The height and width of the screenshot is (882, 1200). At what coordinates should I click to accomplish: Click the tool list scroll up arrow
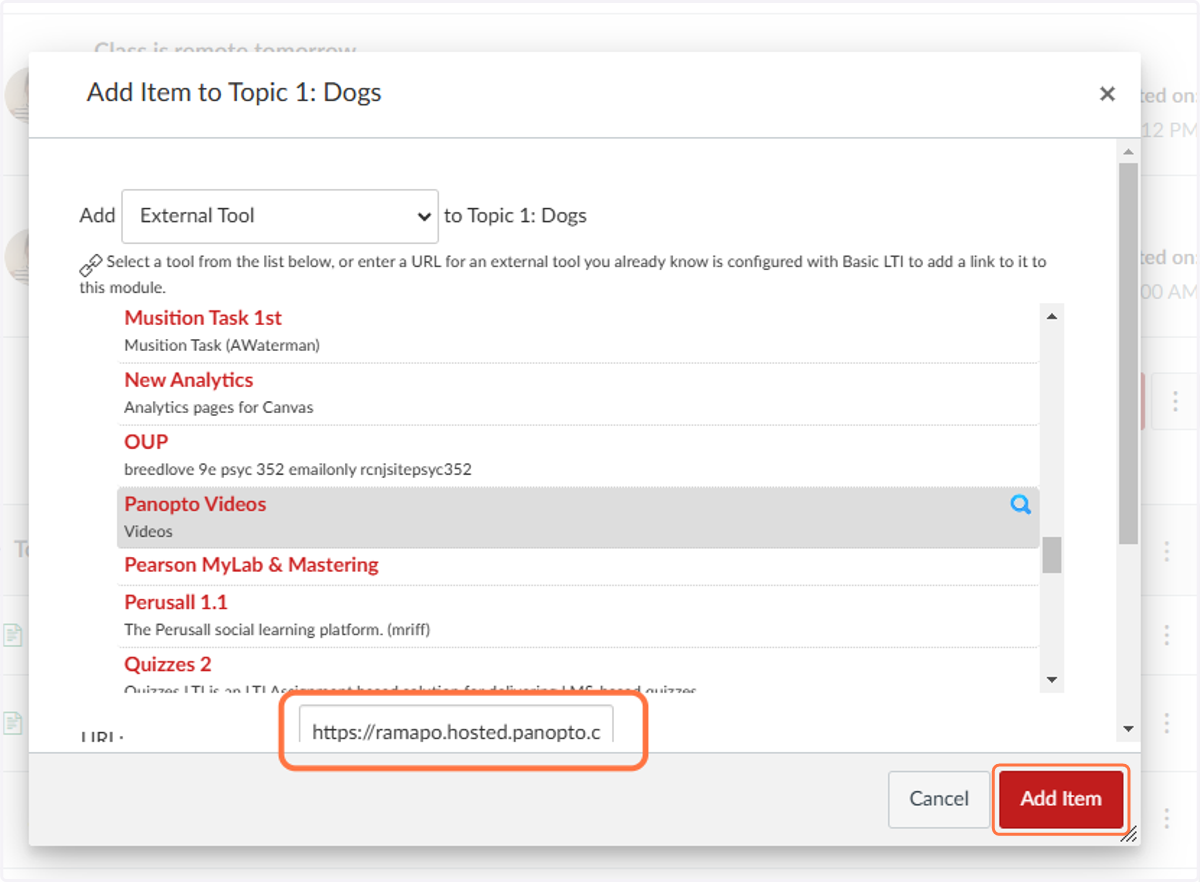click(1052, 317)
